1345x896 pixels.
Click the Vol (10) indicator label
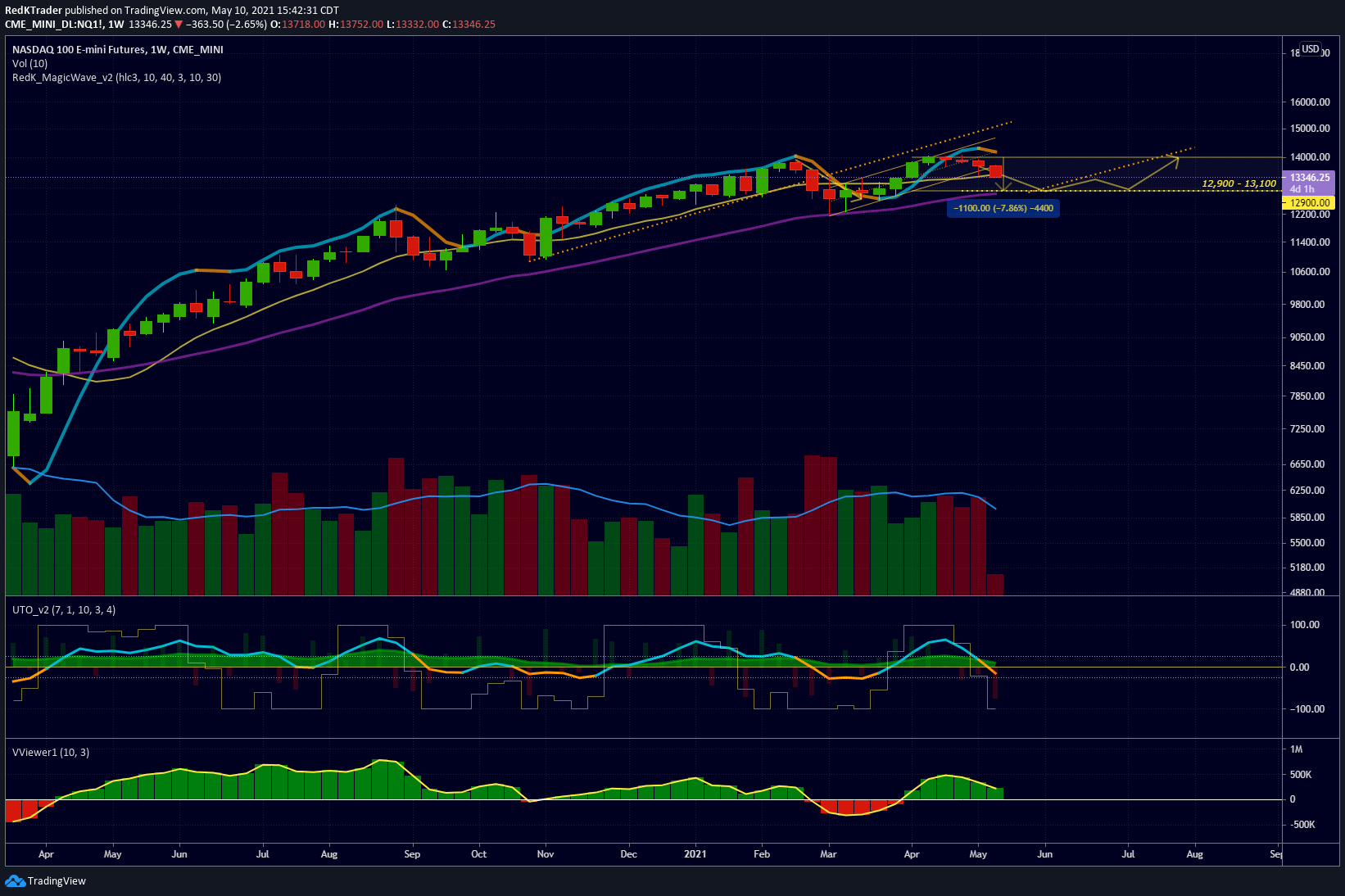[x=29, y=64]
